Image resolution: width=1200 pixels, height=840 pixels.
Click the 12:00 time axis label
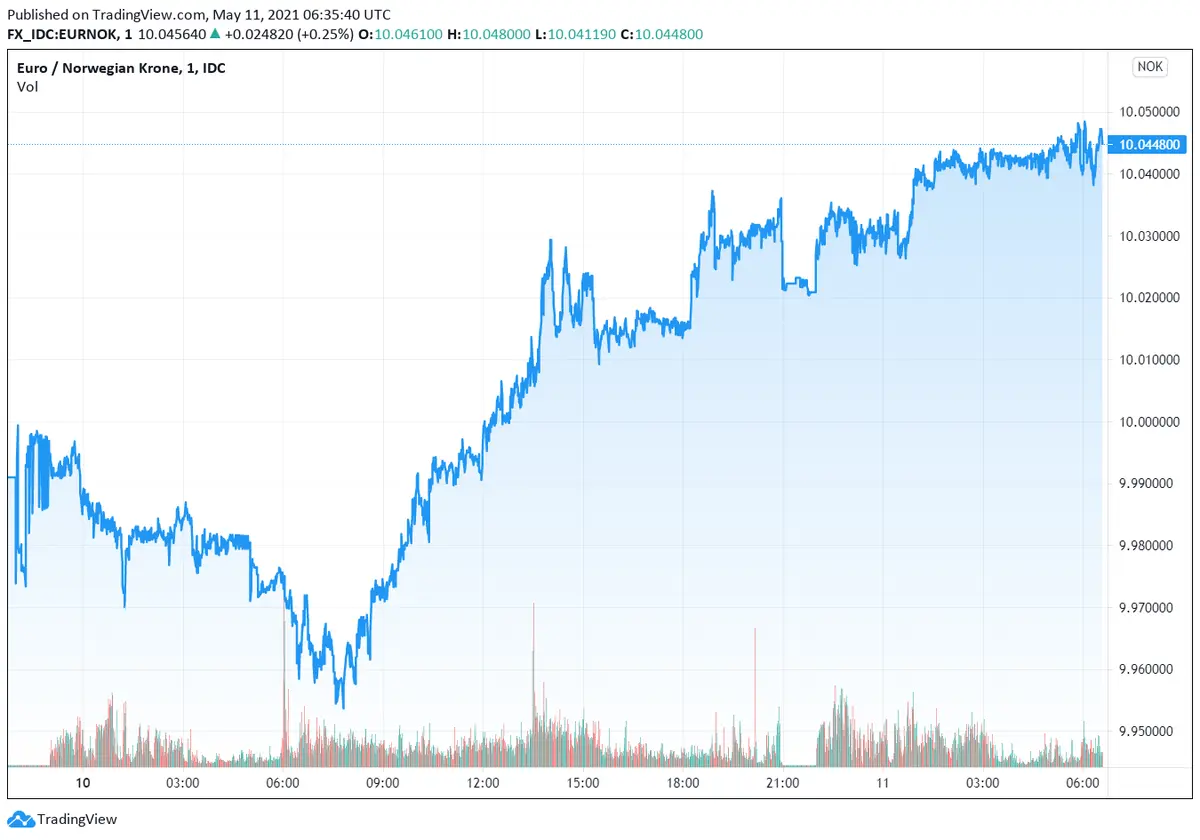point(483,782)
